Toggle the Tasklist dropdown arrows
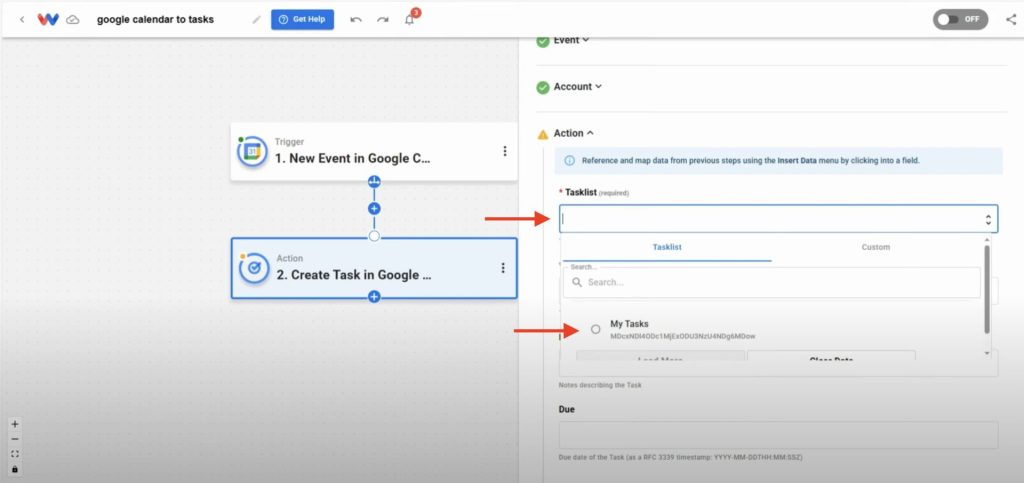 click(x=988, y=220)
